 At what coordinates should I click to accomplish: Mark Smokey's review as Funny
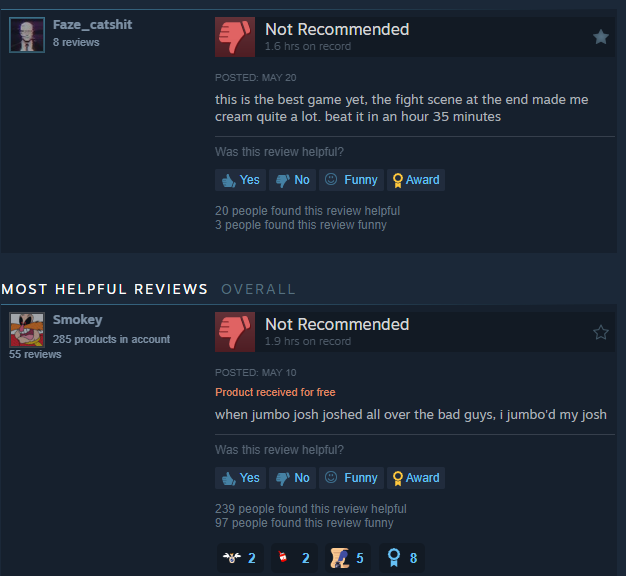click(351, 478)
